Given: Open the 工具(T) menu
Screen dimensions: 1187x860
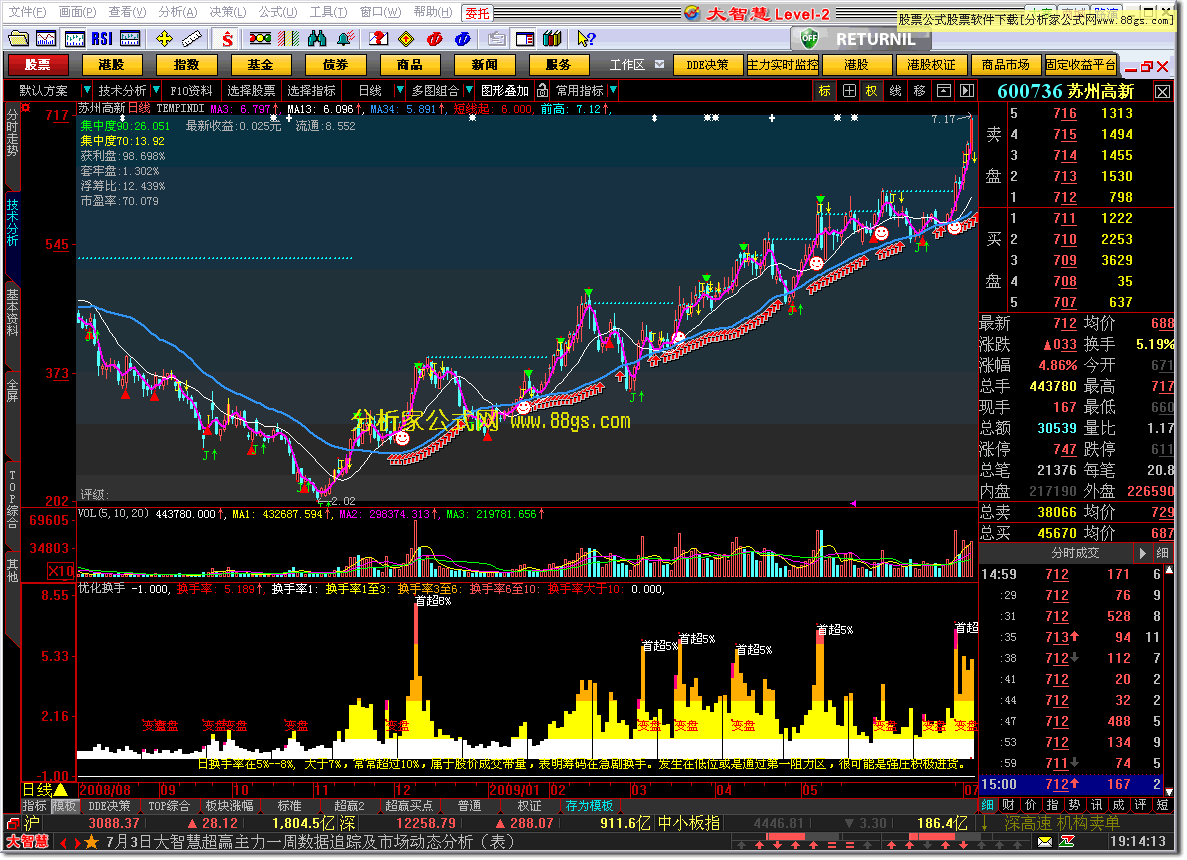Looking at the screenshot, I should (328, 12).
